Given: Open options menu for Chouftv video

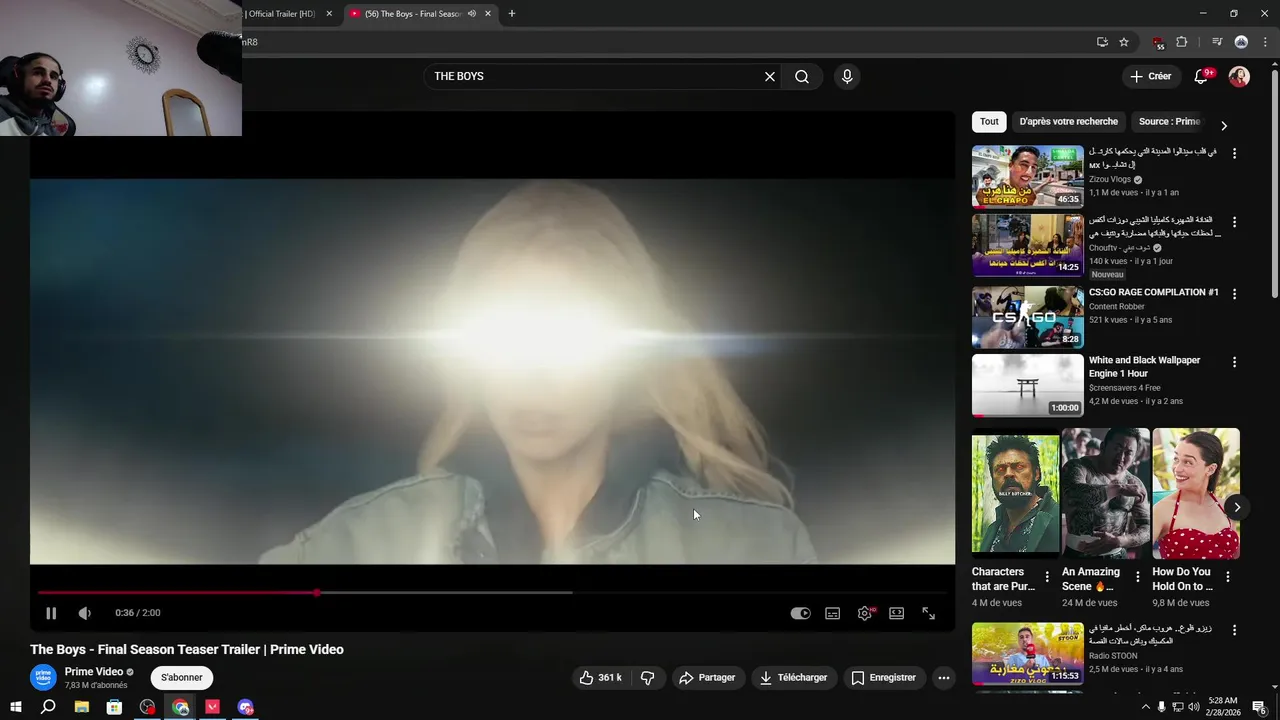Looking at the screenshot, I should click(x=1234, y=221).
